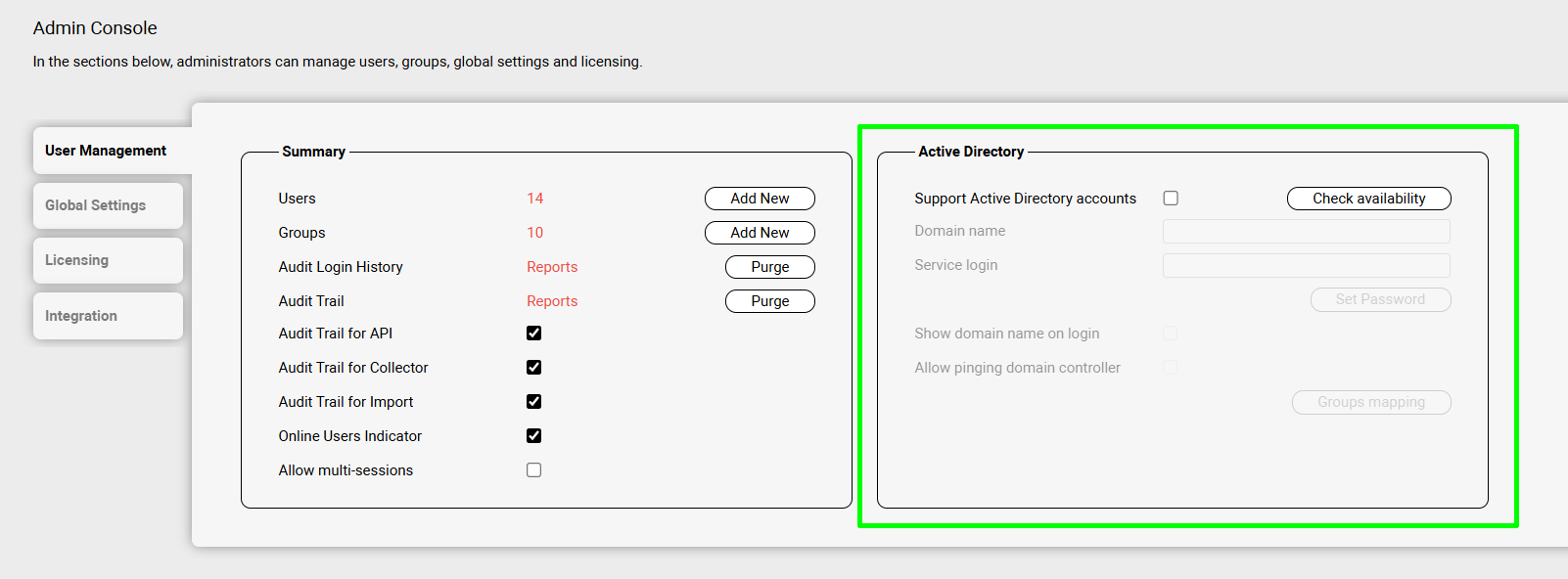Go to the Licensing tab
Viewport: 1568px width, 579px height.
(x=77, y=260)
